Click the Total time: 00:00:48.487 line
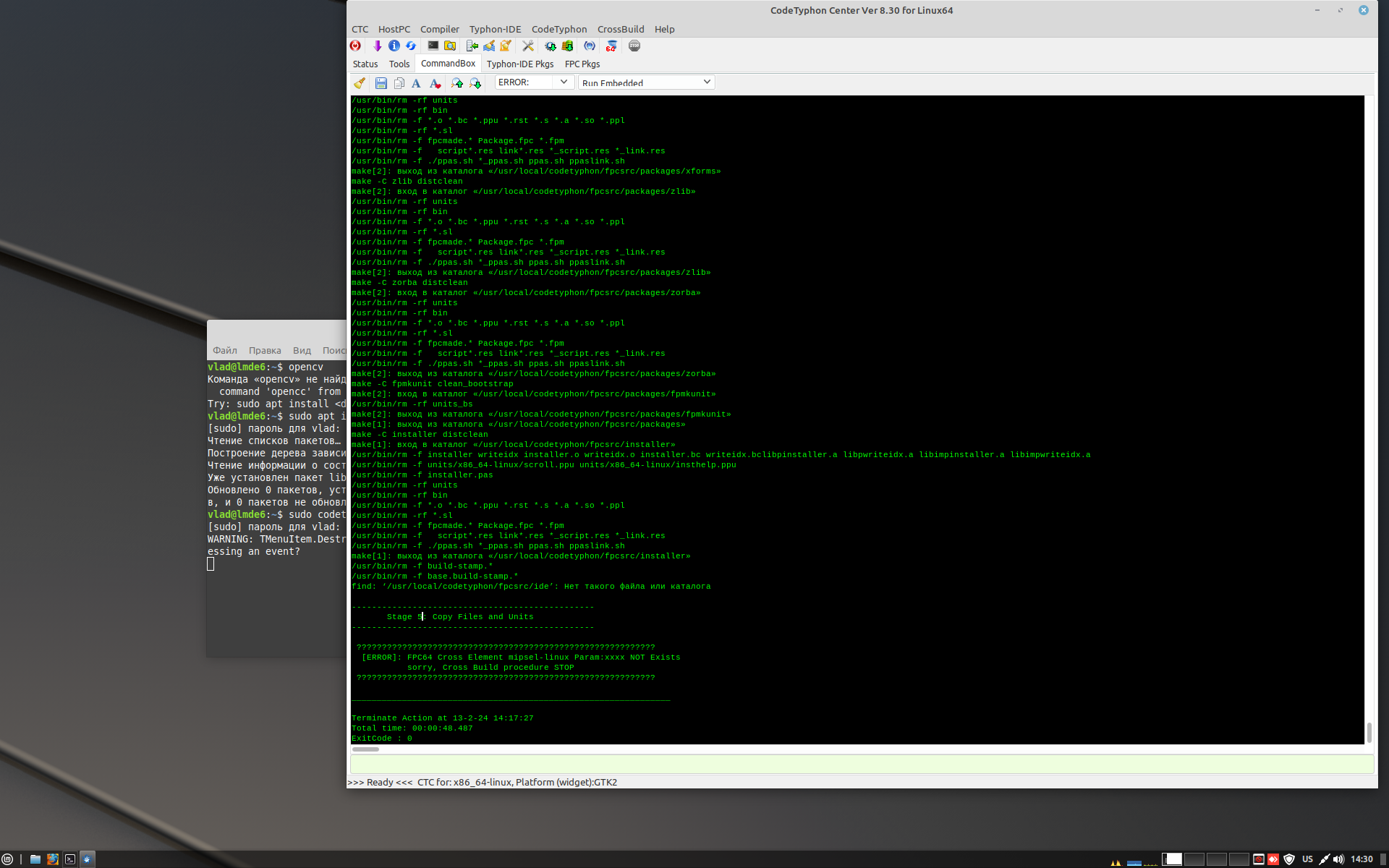 (x=412, y=728)
